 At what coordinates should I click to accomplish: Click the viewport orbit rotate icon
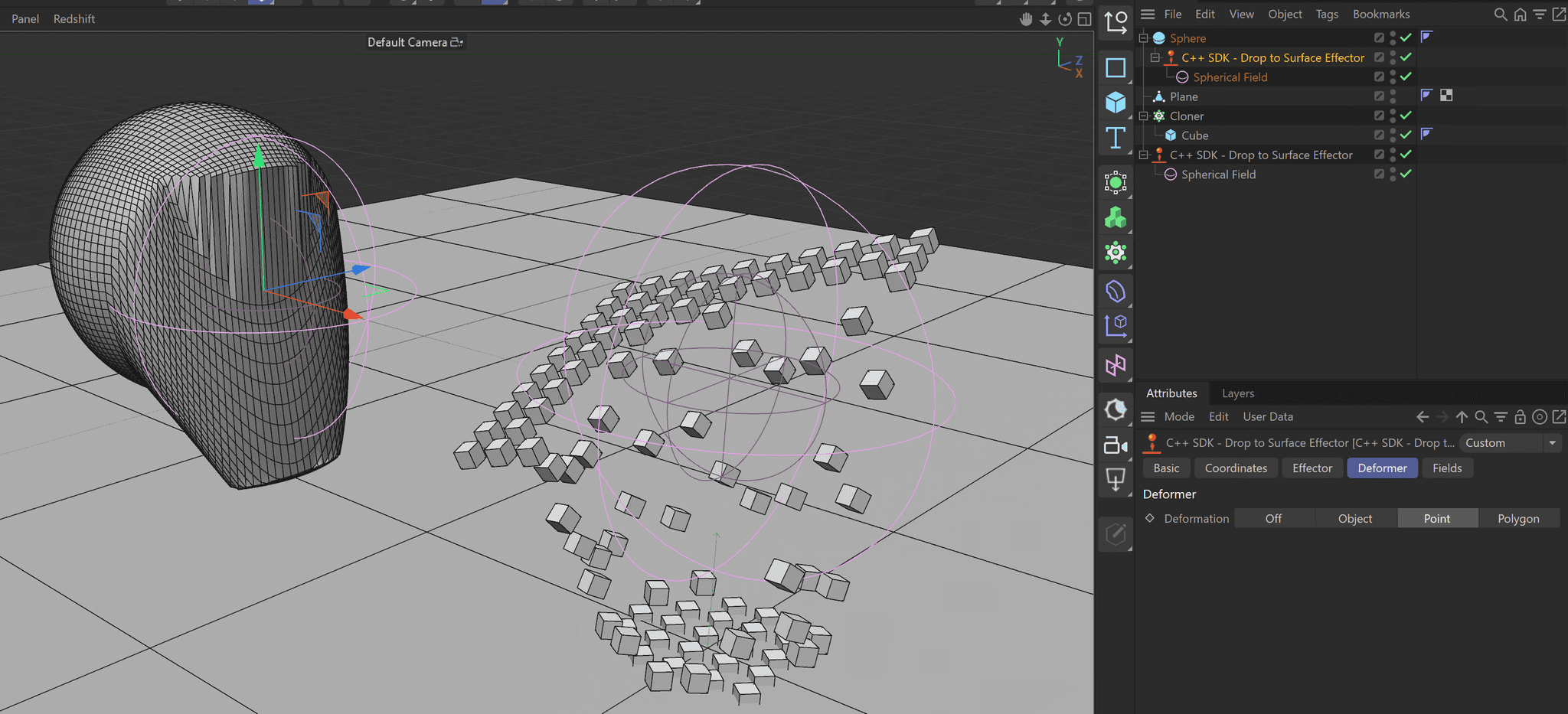pos(1065,19)
